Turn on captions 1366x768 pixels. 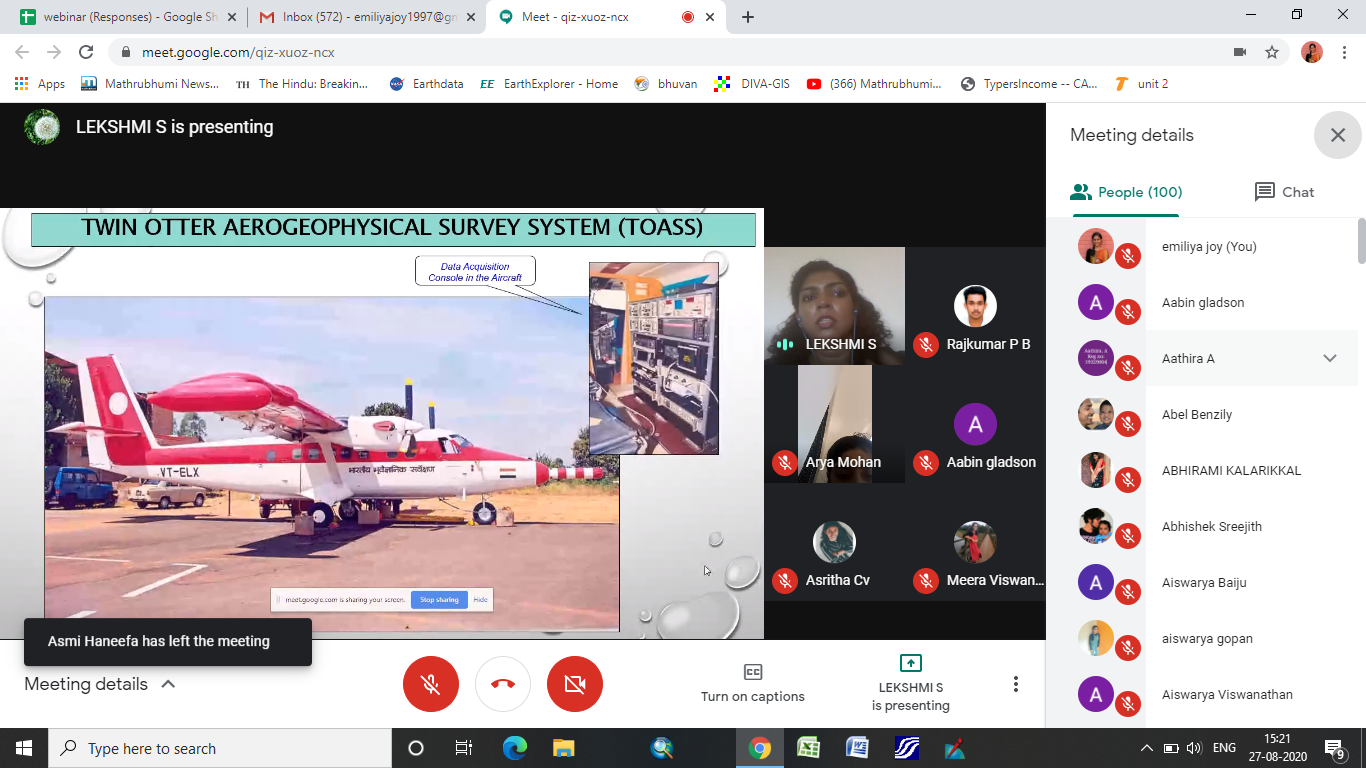752,684
